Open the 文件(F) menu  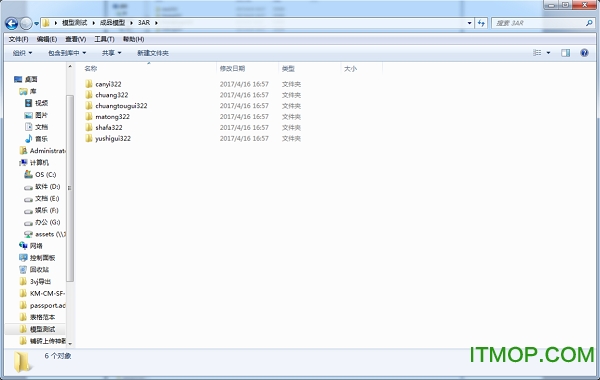pos(18,39)
